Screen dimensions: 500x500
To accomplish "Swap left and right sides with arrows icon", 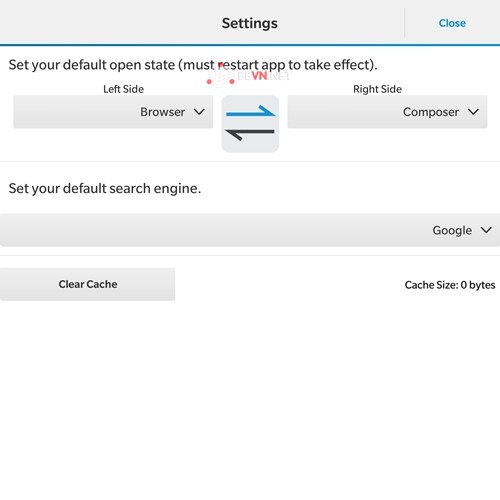I will click(x=250, y=124).
